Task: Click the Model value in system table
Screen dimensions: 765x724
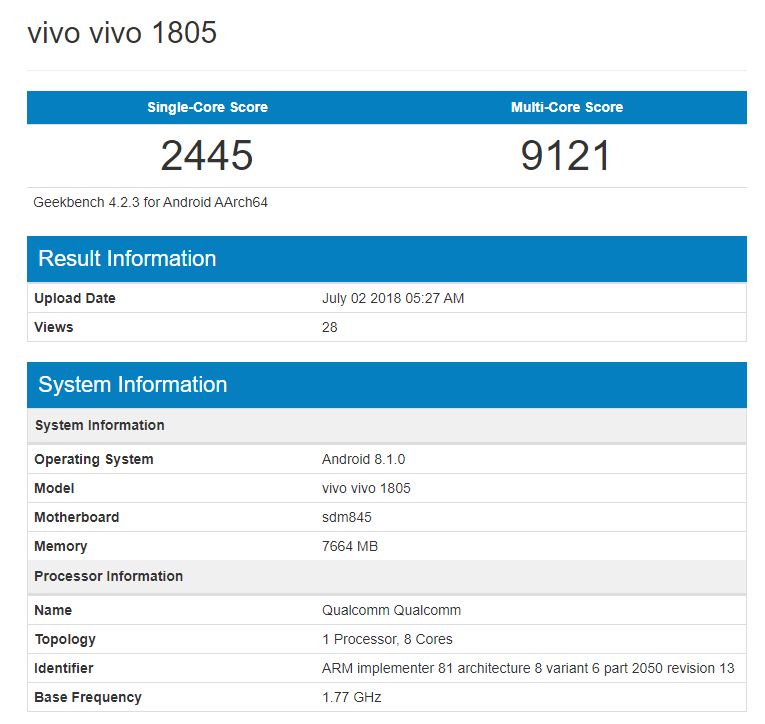Action: point(366,488)
